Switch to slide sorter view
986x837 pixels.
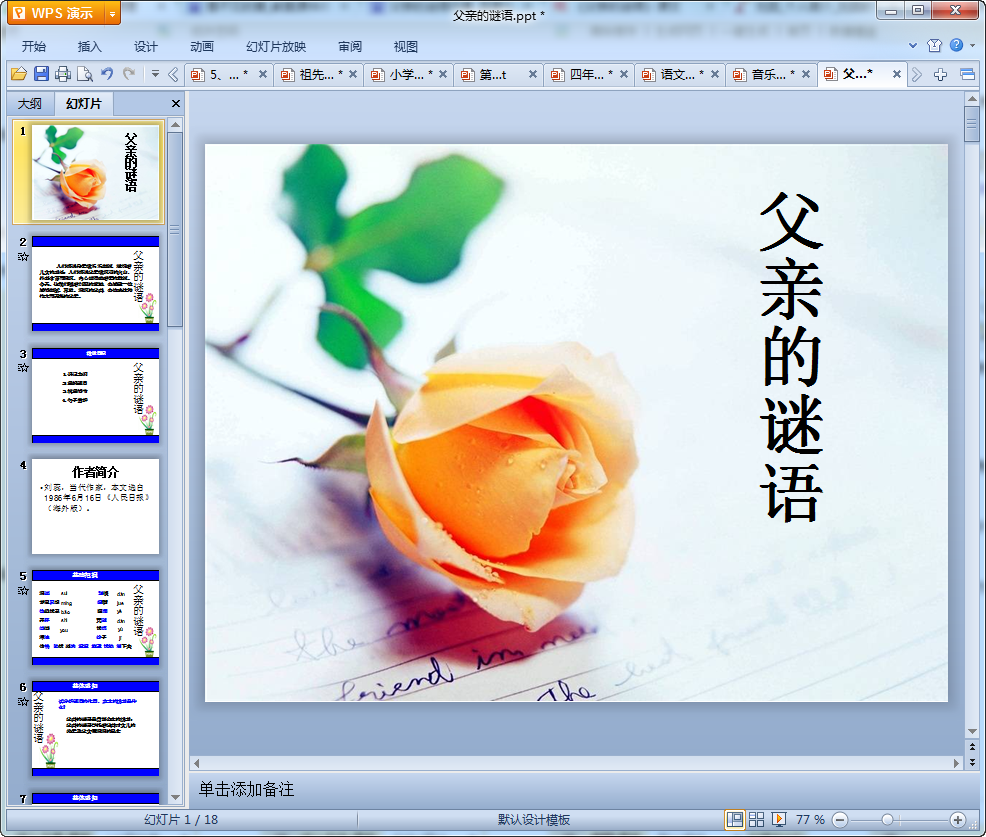757,820
